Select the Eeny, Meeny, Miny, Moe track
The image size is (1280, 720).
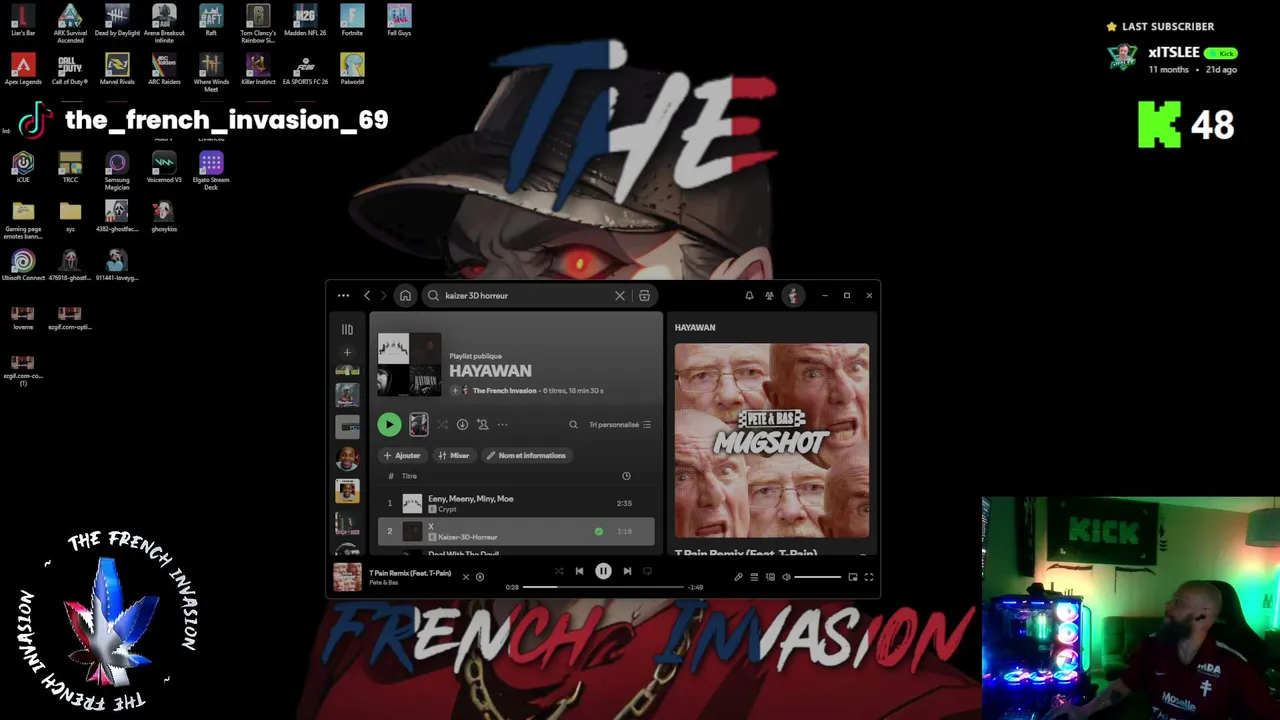pyautogui.click(x=516, y=503)
